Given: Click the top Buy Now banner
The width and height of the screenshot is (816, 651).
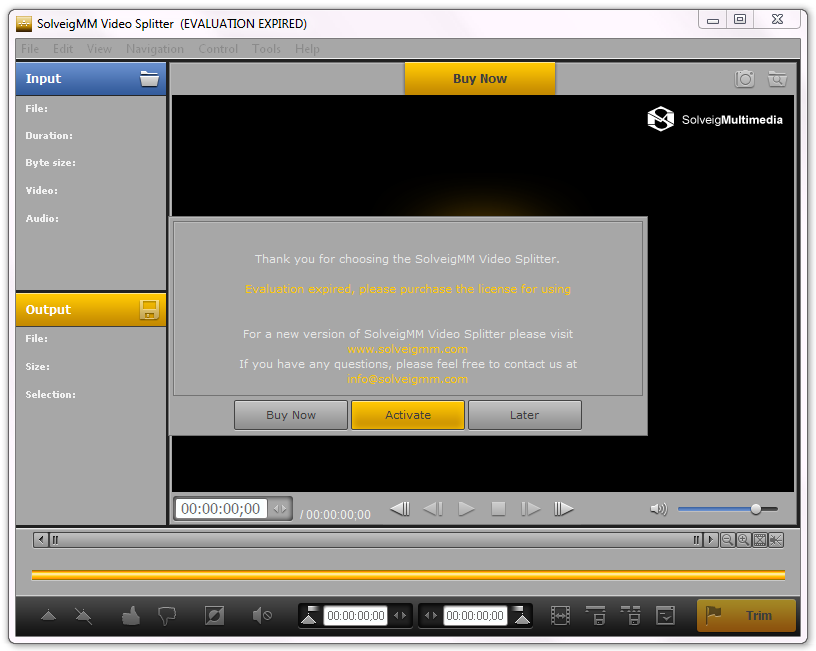Looking at the screenshot, I should [480, 79].
